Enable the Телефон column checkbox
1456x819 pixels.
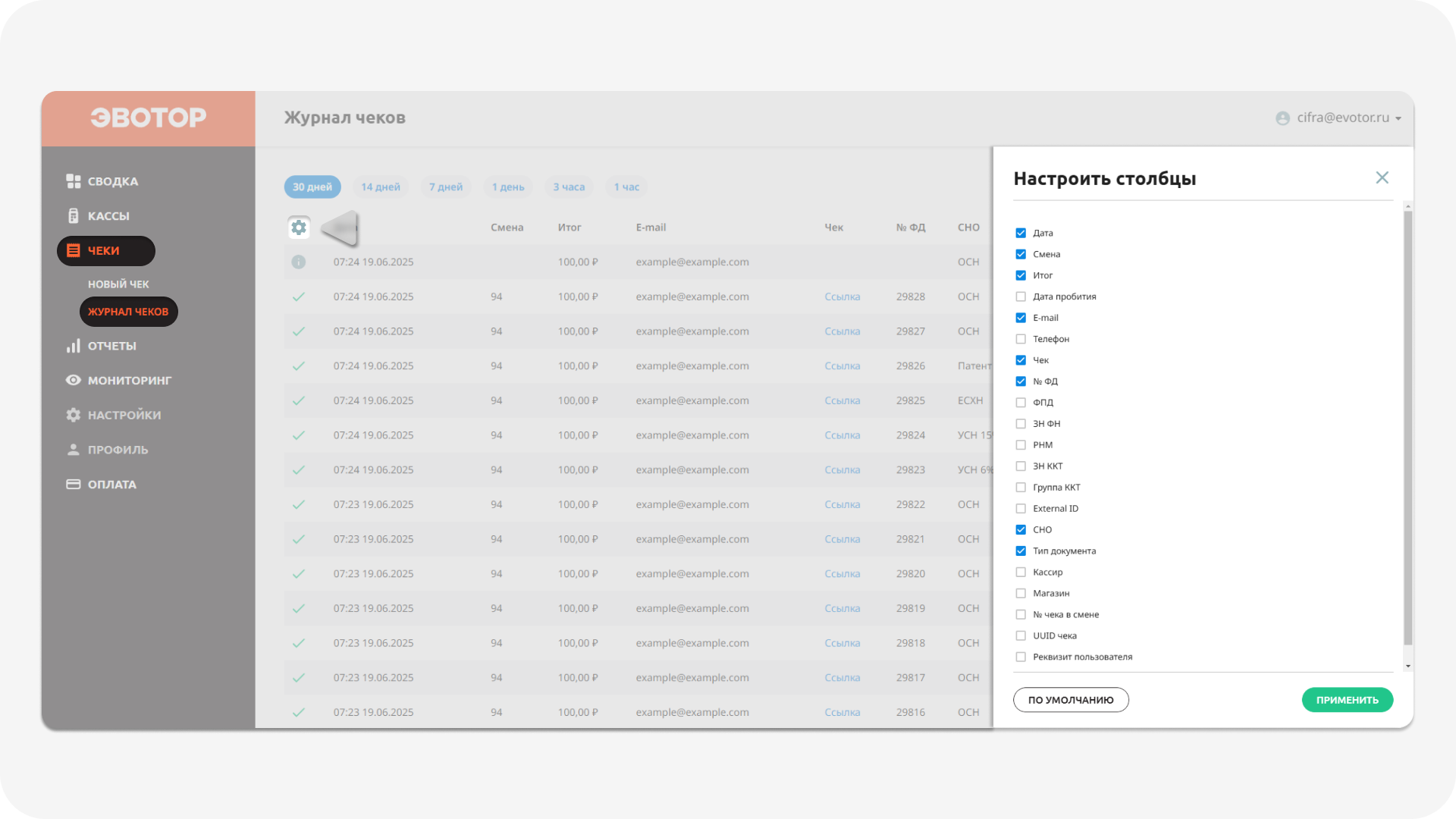point(1021,339)
